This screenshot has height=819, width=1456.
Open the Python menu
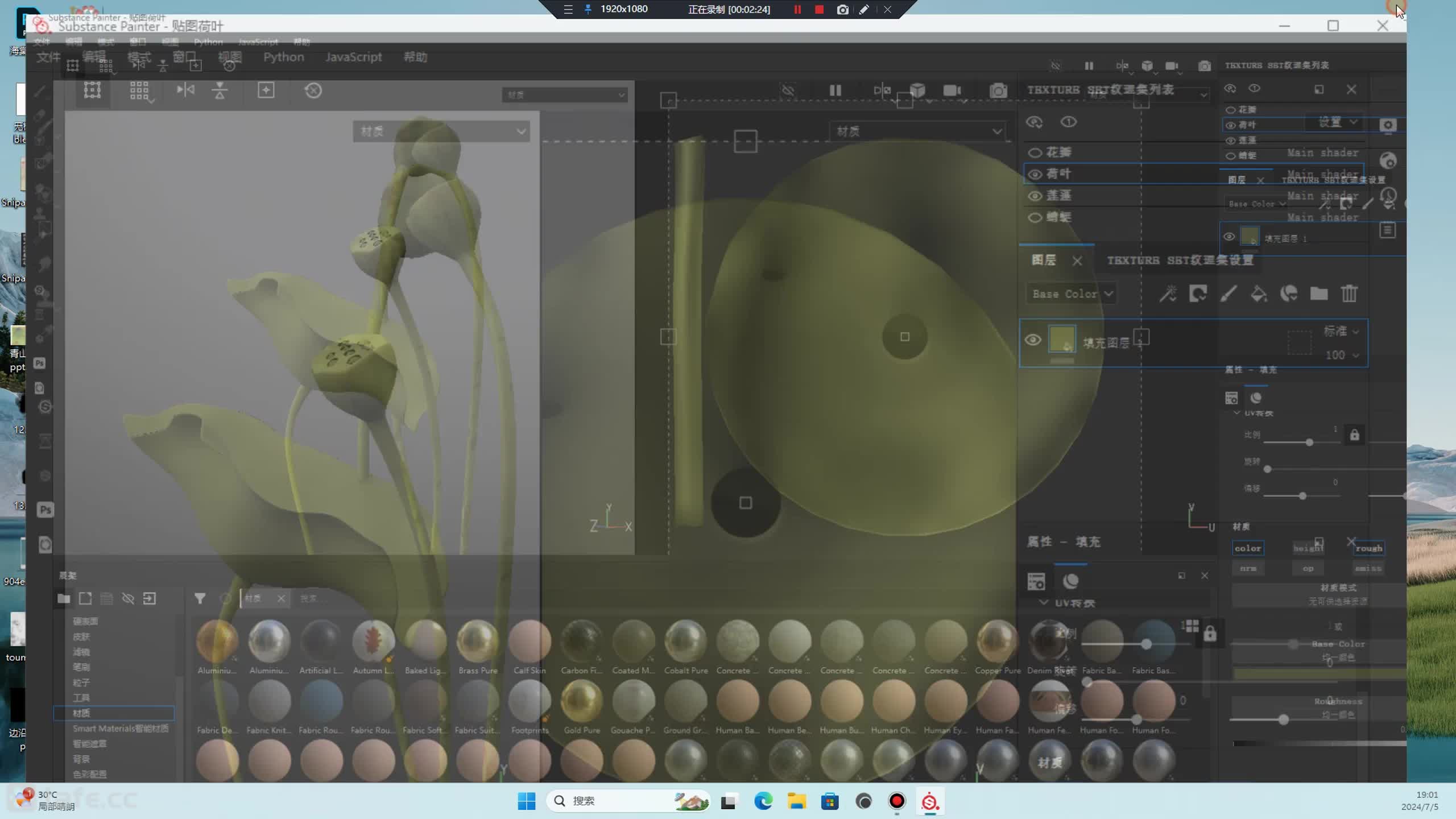(283, 57)
